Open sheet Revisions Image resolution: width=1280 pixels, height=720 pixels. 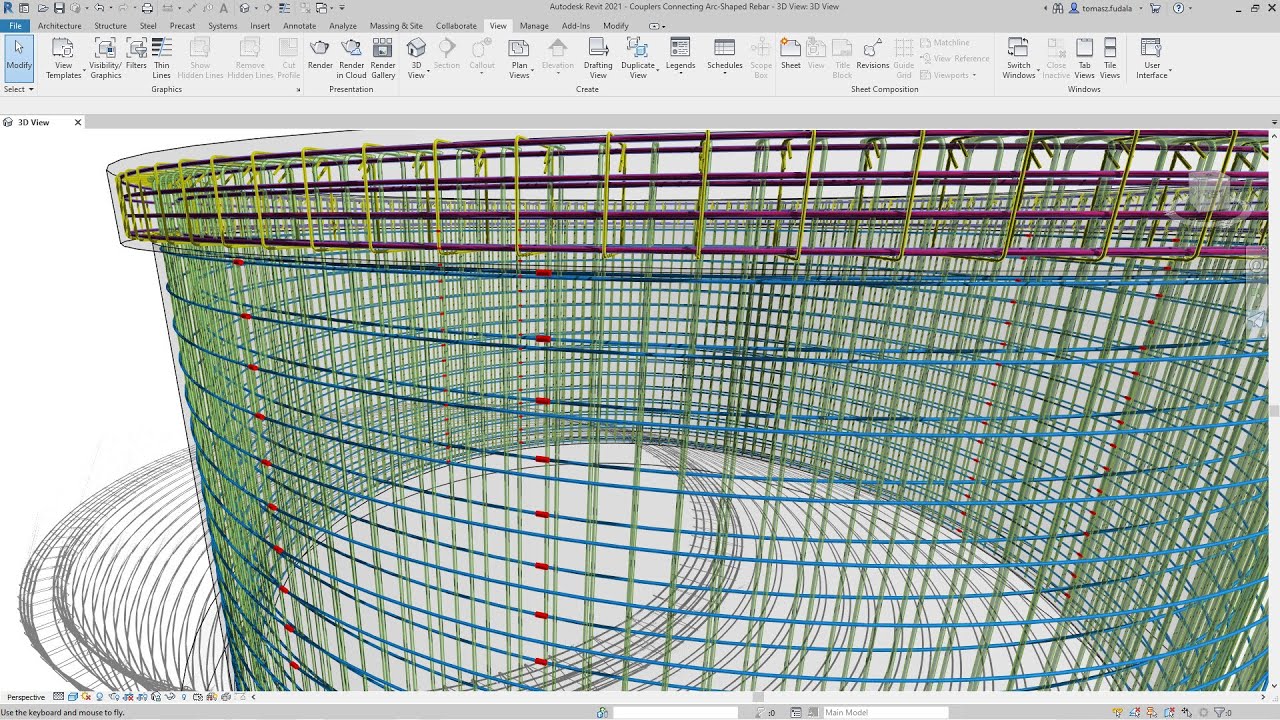point(872,53)
